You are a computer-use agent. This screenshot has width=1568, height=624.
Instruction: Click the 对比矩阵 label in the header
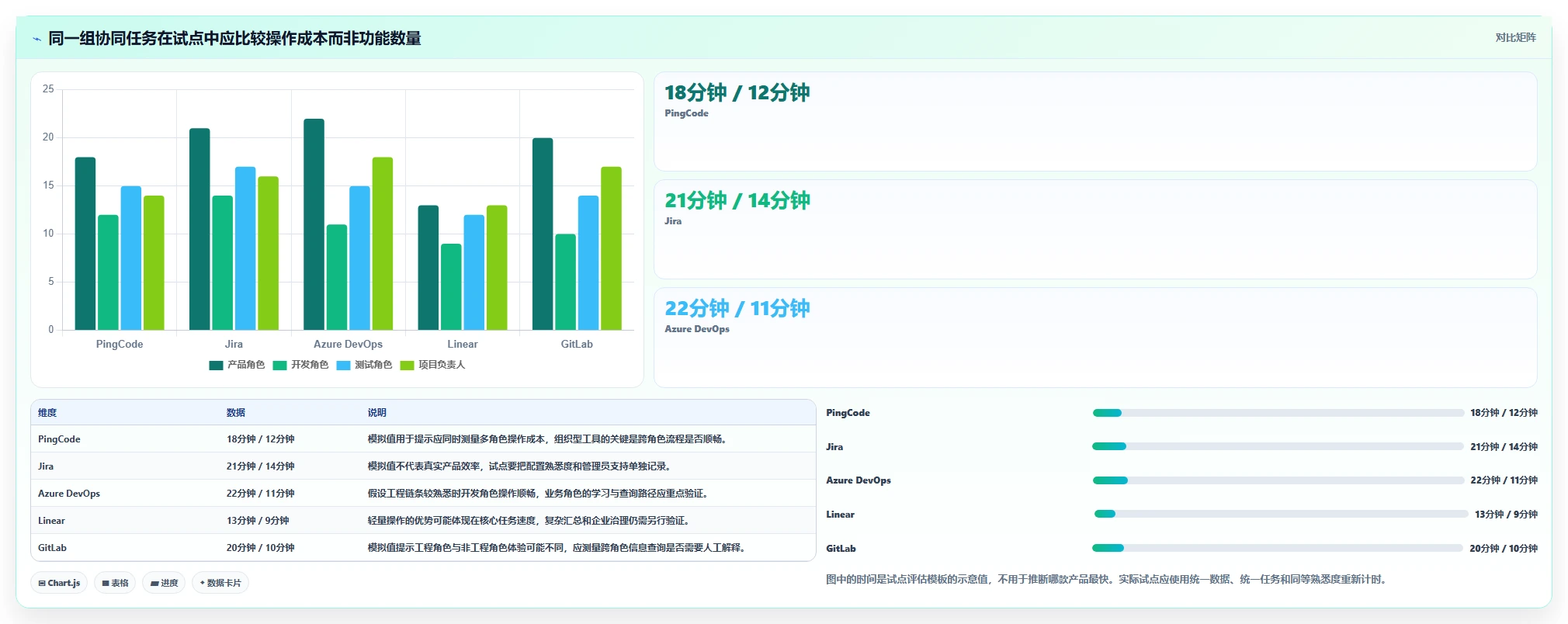coord(1515,37)
